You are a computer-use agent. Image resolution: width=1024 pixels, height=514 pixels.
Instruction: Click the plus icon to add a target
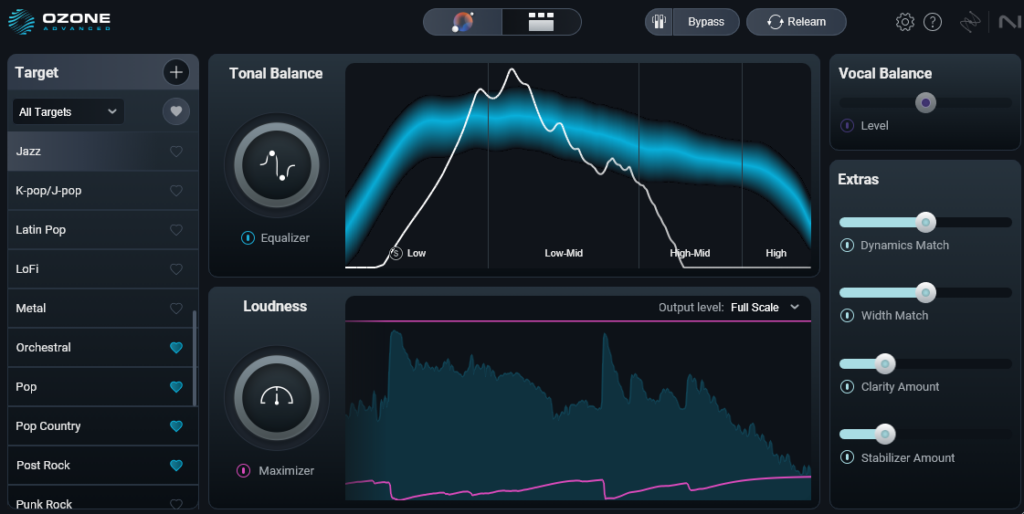pyautogui.click(x=176, y=72)
